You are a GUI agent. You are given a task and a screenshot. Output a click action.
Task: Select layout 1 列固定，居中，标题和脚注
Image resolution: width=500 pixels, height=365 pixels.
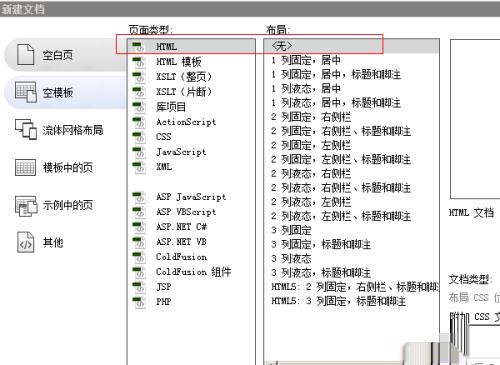[336, 74]
